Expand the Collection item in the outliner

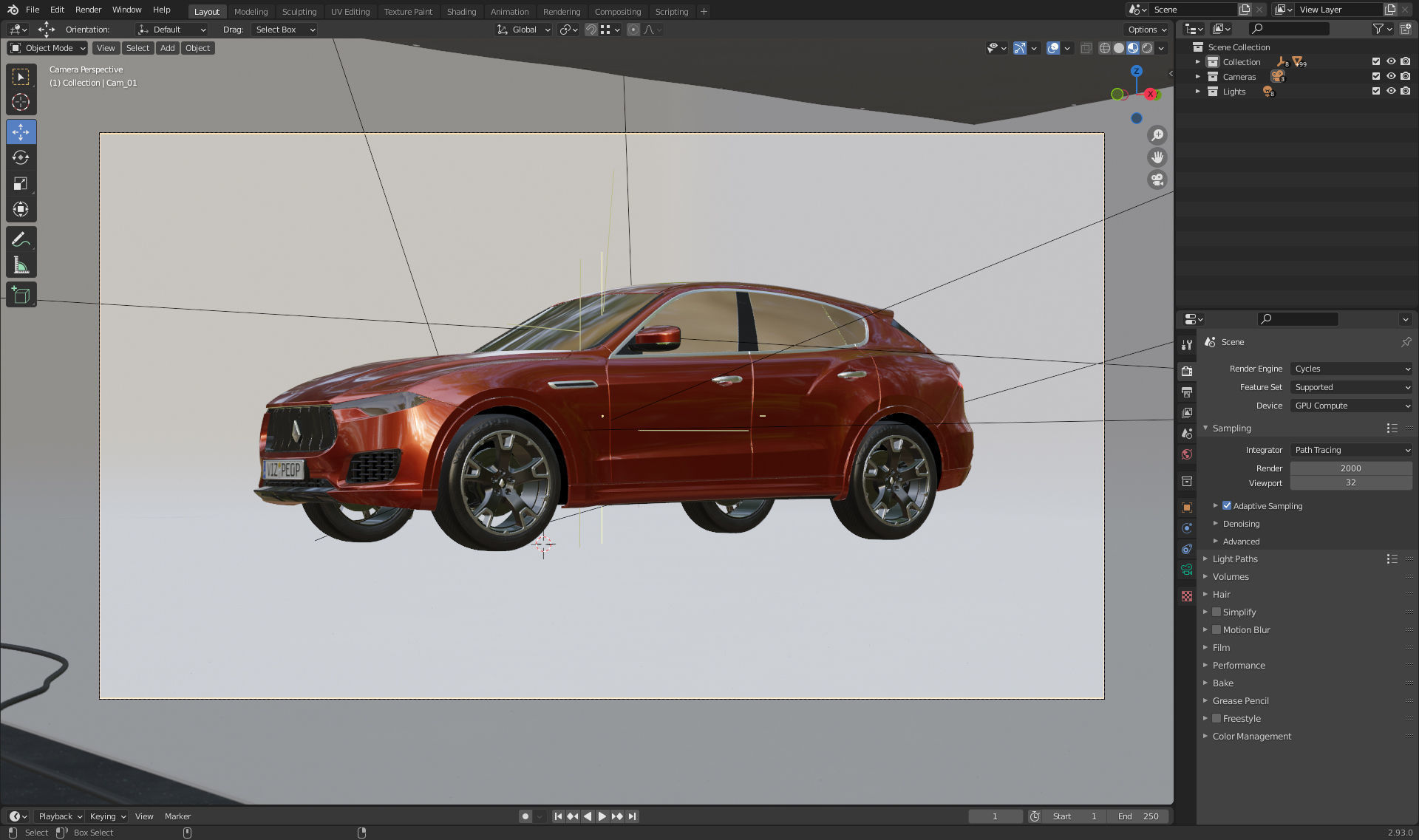tap(1198, 61)
